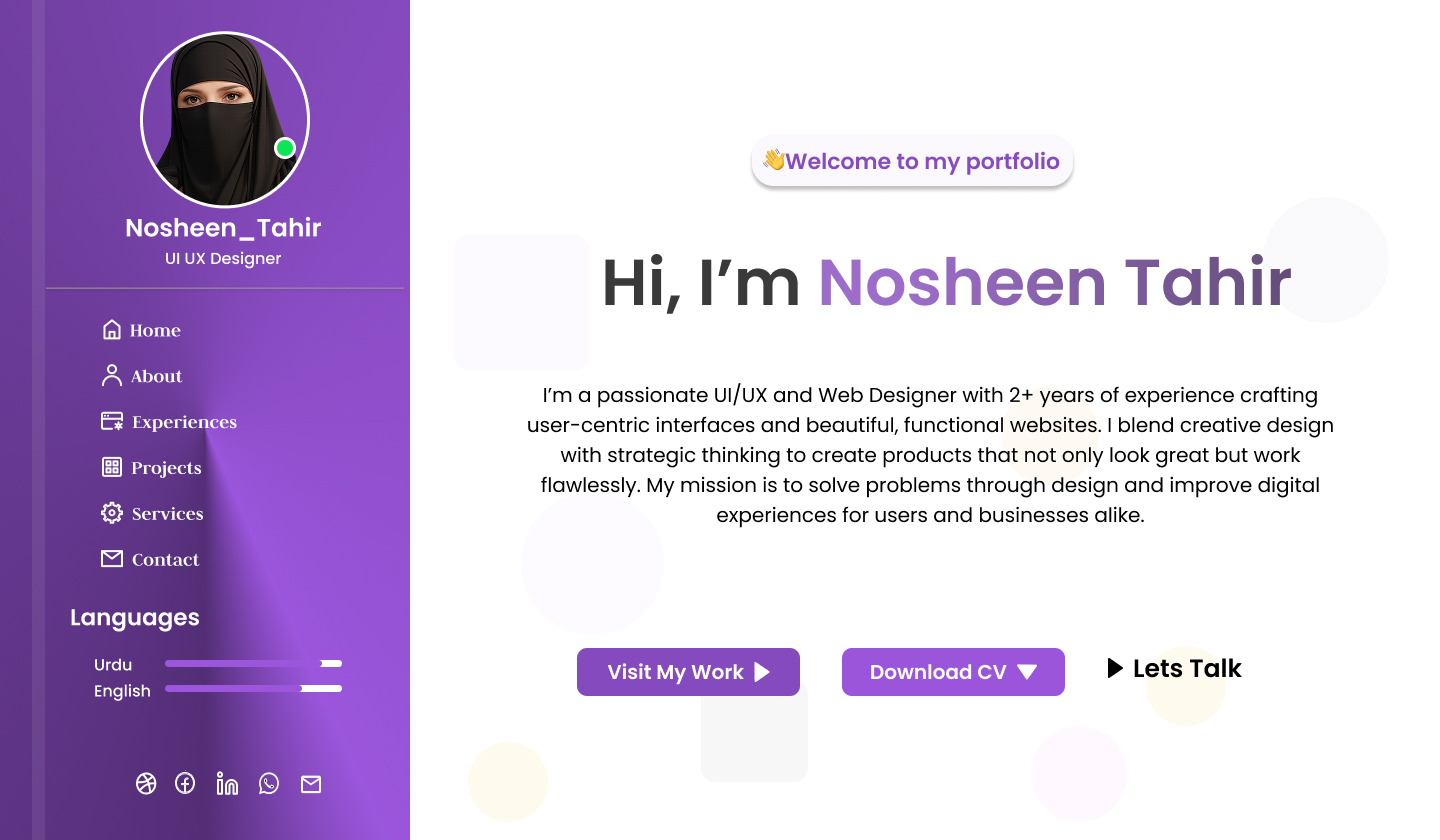The width and height of the screenshot is (1440, 840).
Task: Click the Dribbble icon in sidebar footer
Action: coord(146,784)
